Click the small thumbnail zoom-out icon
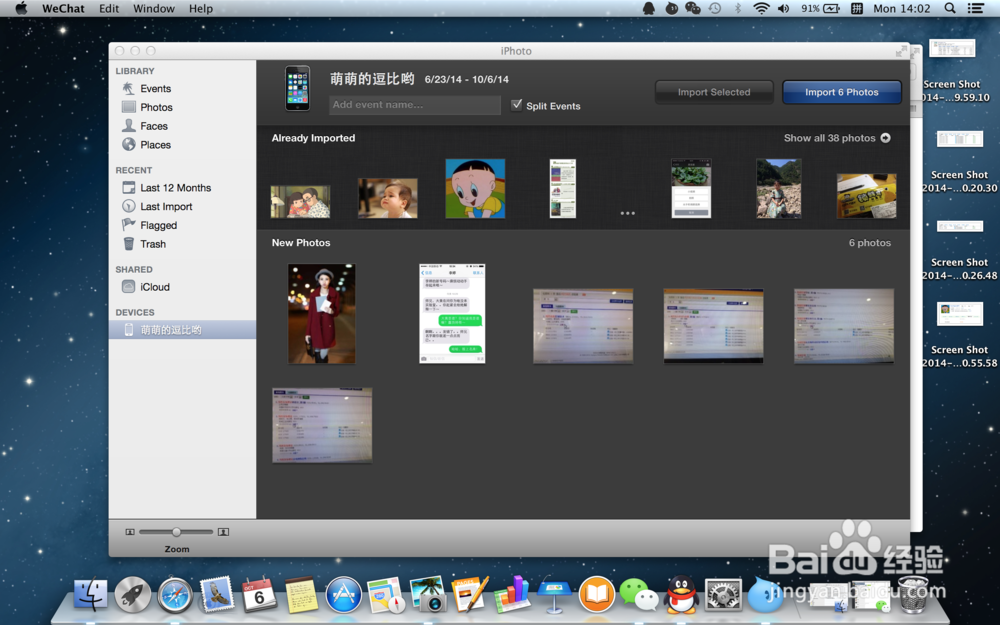The image size is (1000, 625). 130,532
